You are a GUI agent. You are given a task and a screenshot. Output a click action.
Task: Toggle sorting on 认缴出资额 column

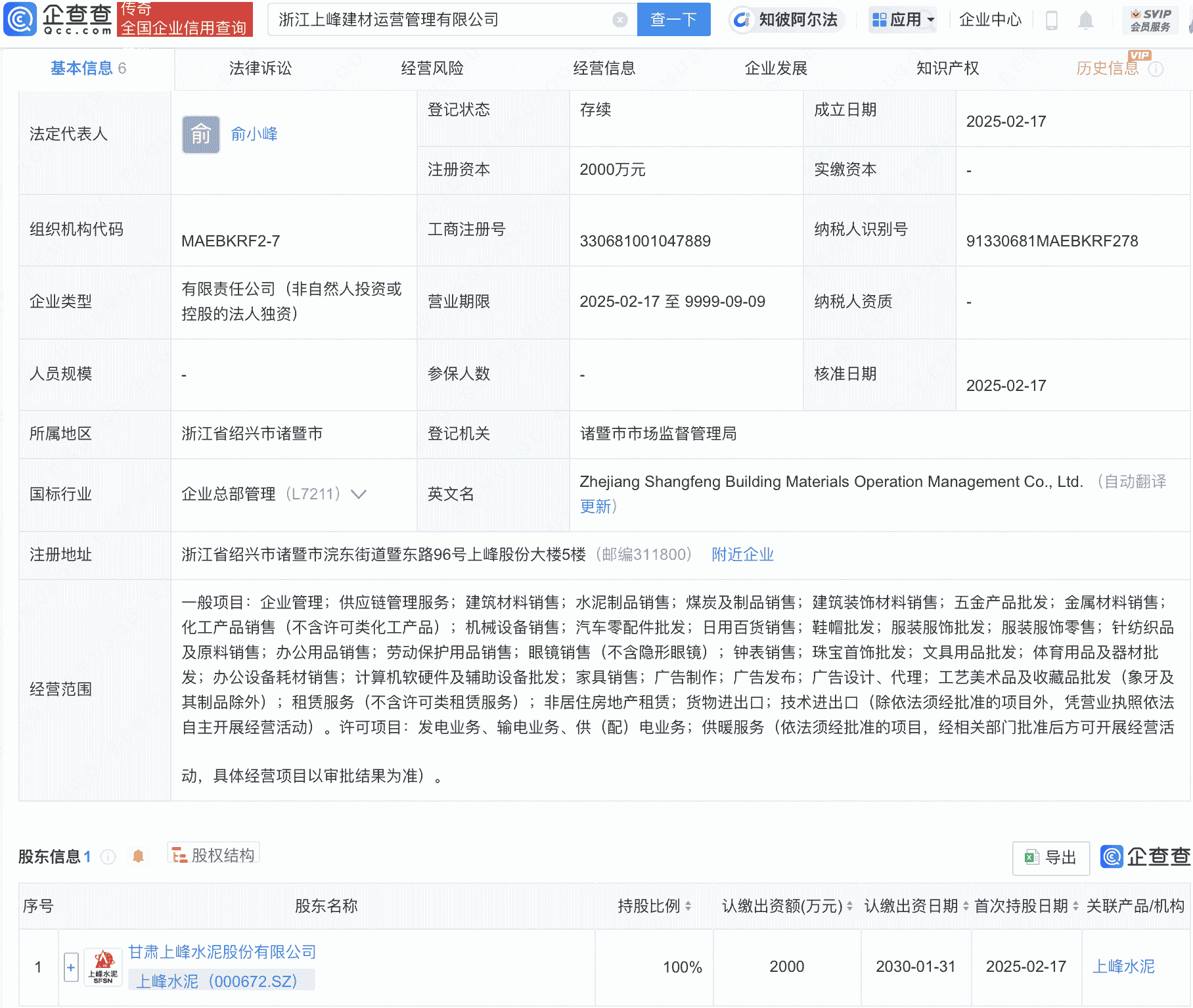tap(849, 905)
